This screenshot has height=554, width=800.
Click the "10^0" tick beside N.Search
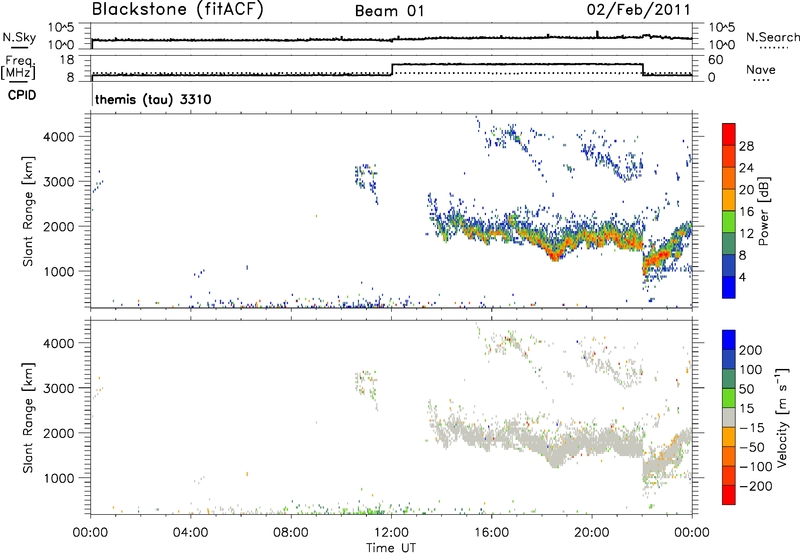(721, 45)
